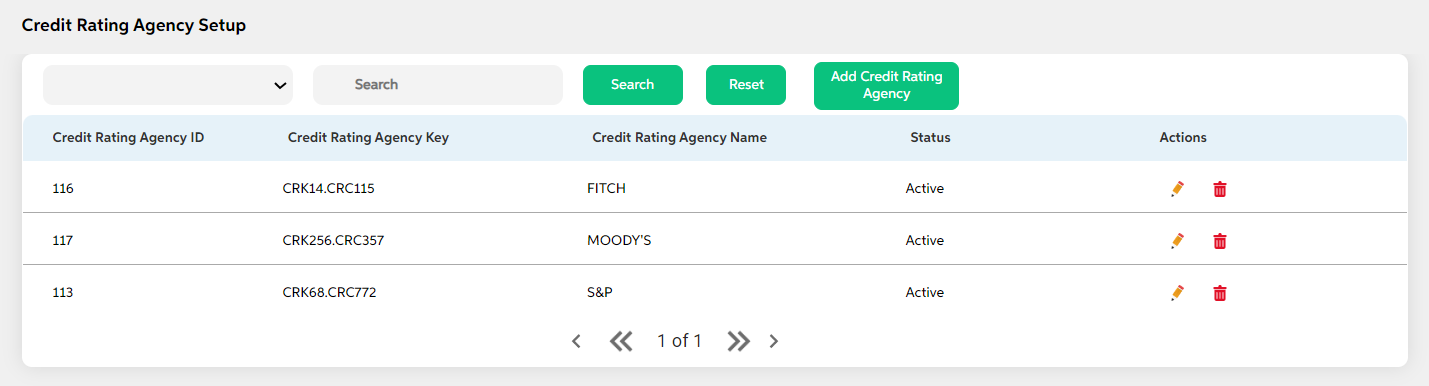Click the Reset button
The image size is (1429, 386).
[746, 85]
